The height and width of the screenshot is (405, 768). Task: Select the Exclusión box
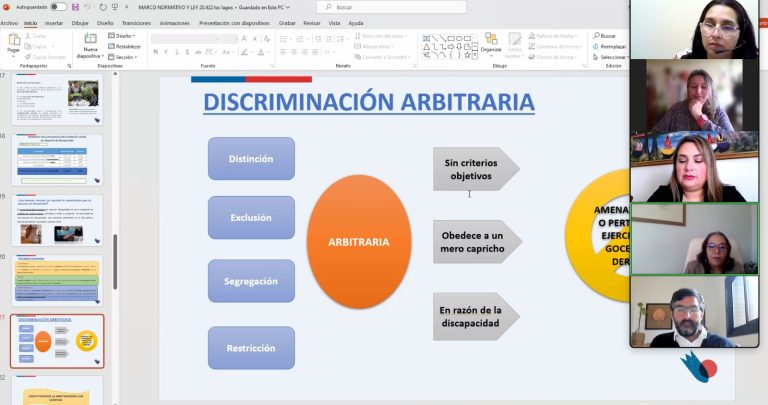pos(251,217)
